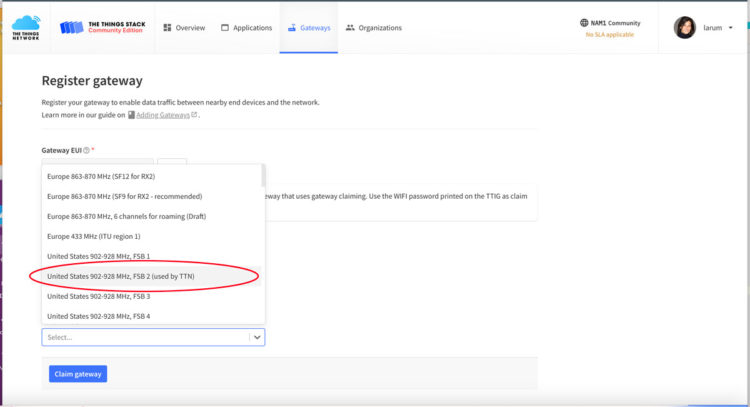Choose Europe 863-870 MHz SF9 recommended option

[124, 196]
